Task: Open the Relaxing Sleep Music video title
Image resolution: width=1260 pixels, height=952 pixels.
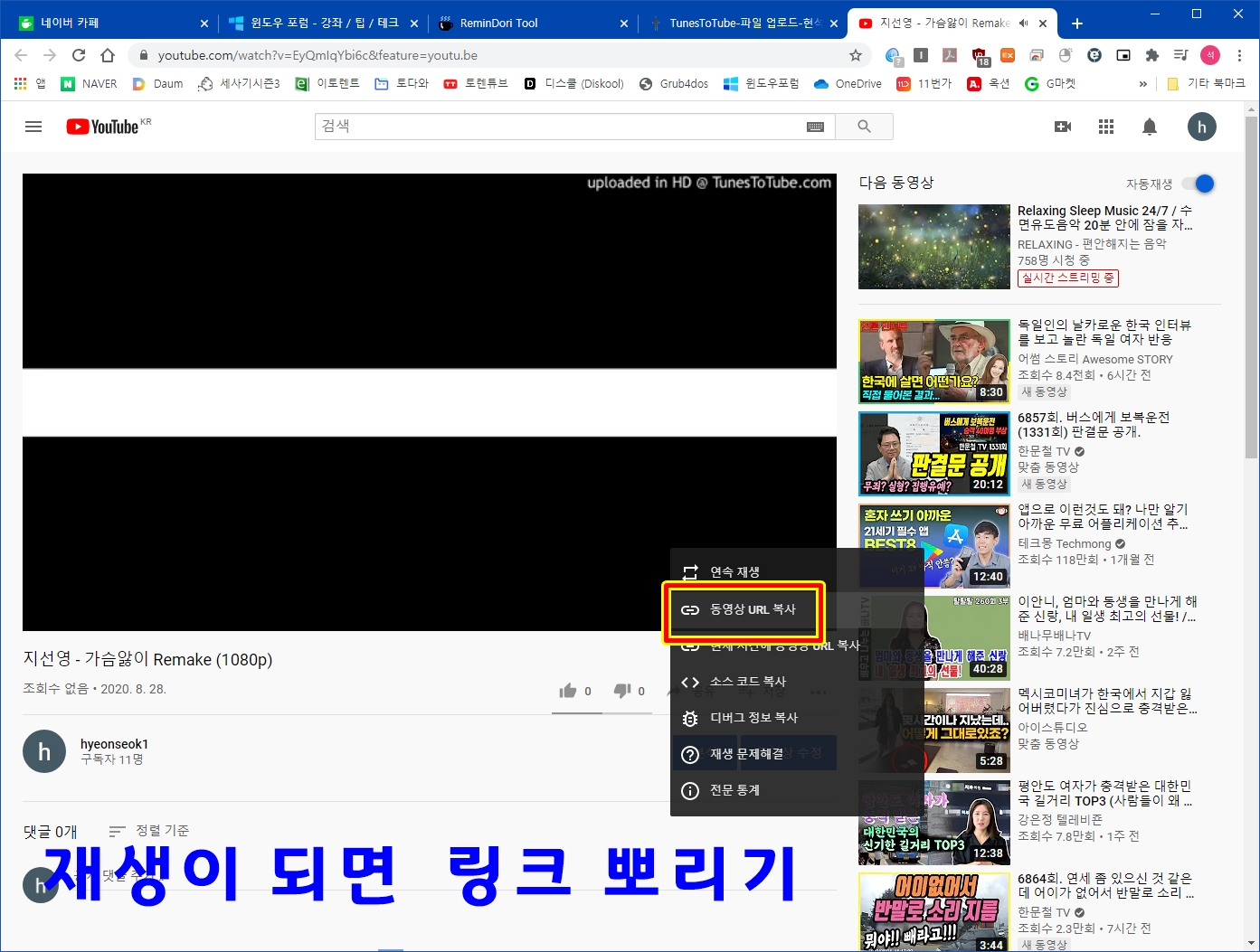Action: pyautogui.click(x=1104, y=218)
